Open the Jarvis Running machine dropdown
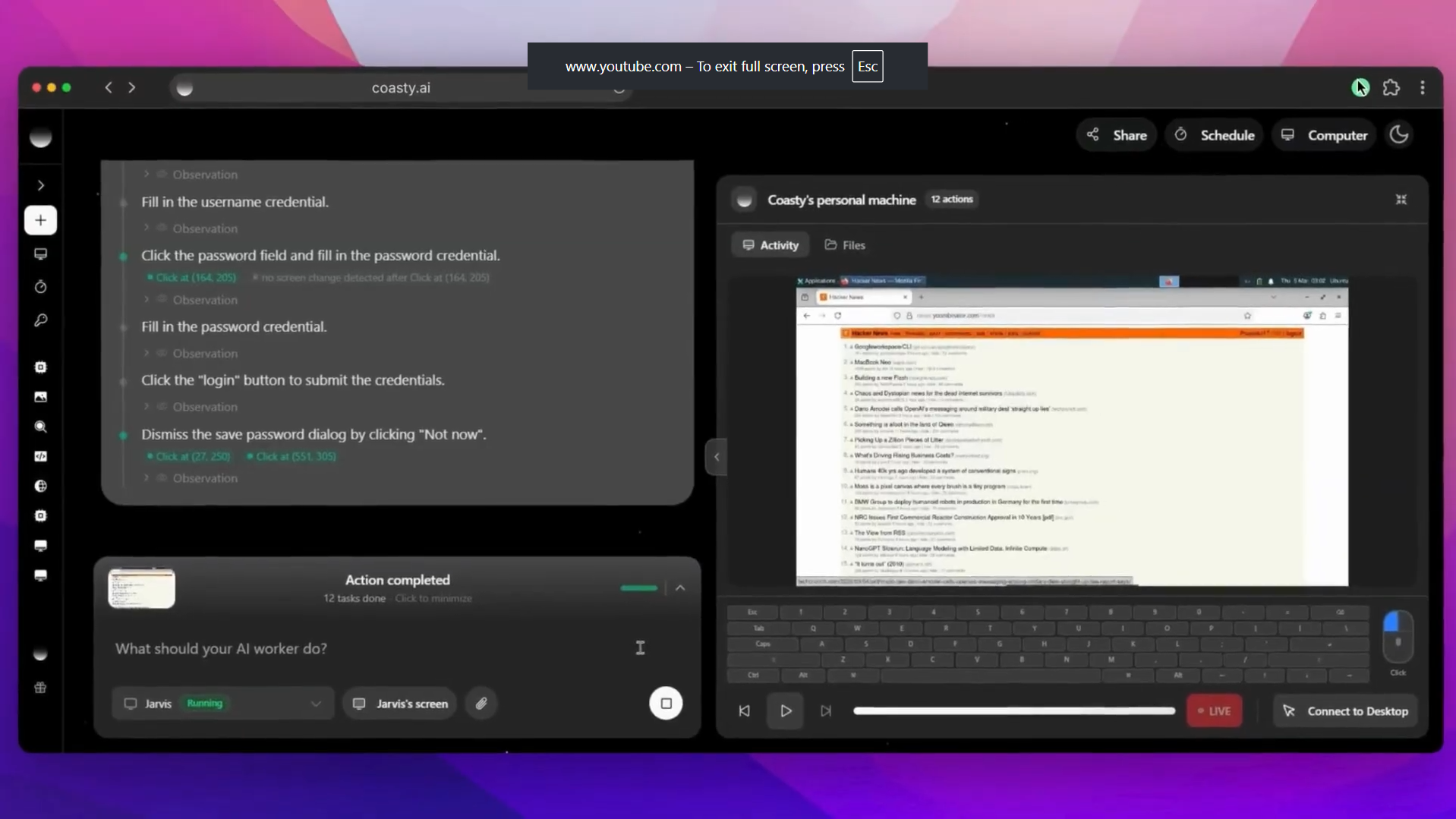 [222, 704]
